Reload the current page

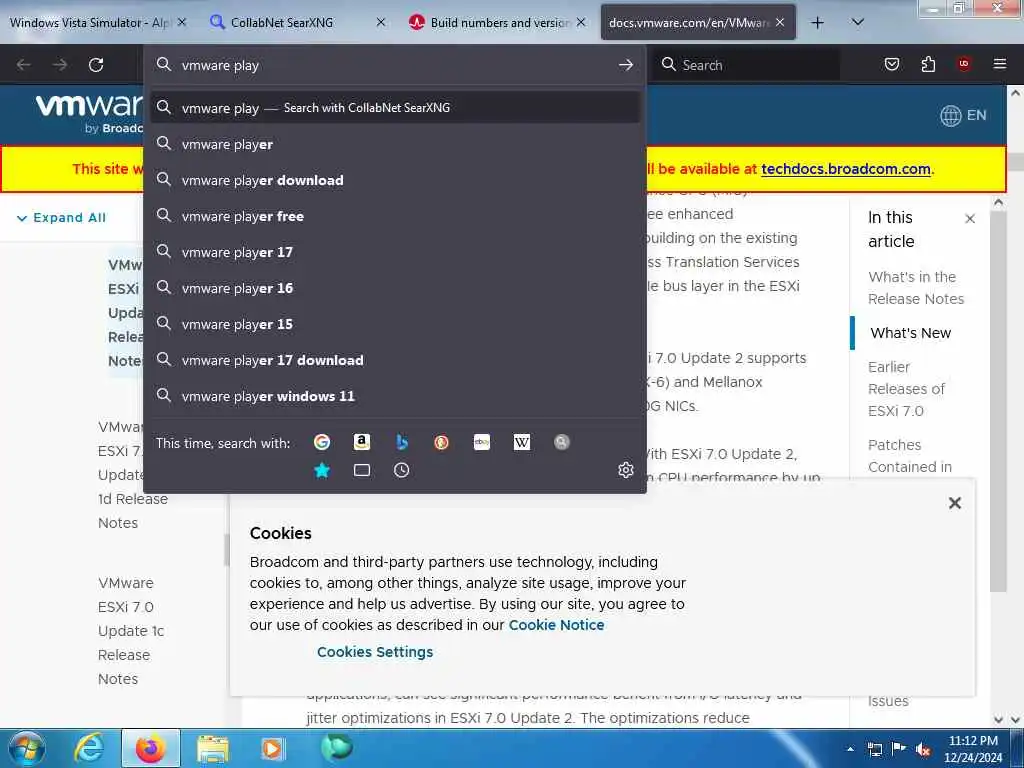click(x=96, y=65)
